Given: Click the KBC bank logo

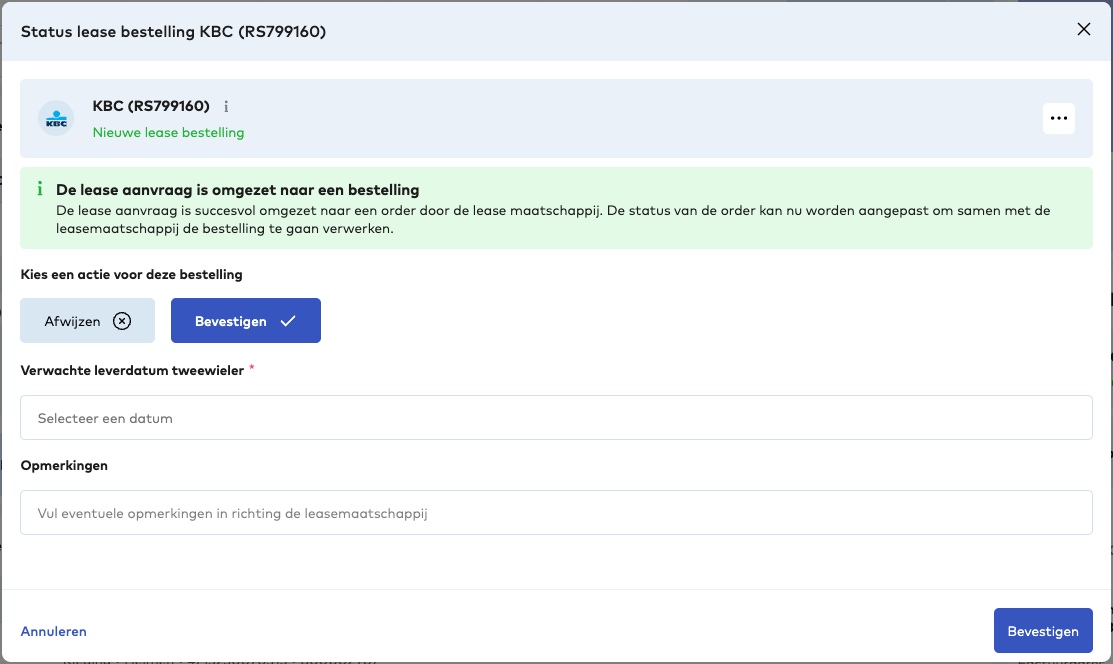Looking at the screenshot, I should (56, 118).
